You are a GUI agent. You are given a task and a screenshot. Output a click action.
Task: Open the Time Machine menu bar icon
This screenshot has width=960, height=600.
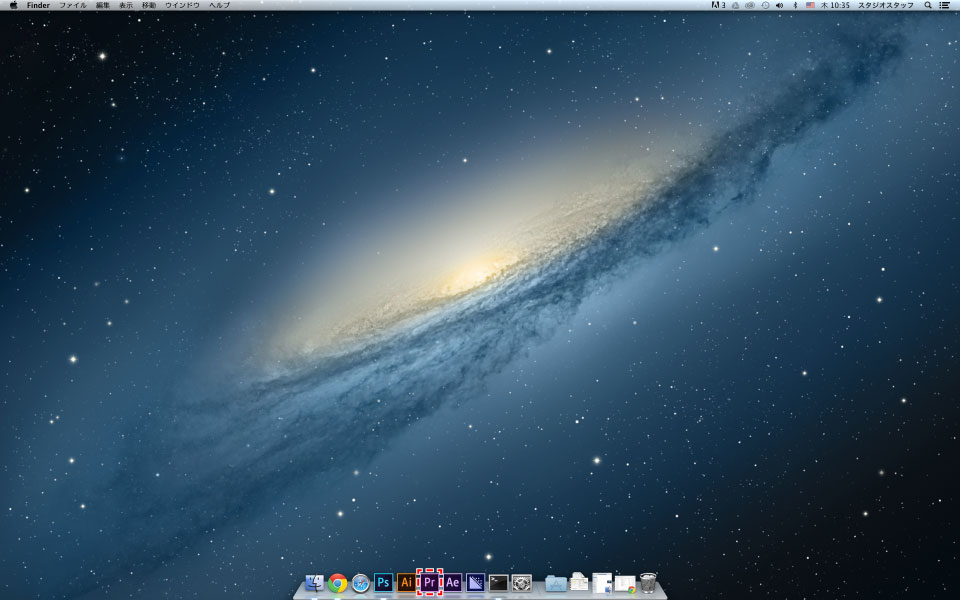click(765, 5)
